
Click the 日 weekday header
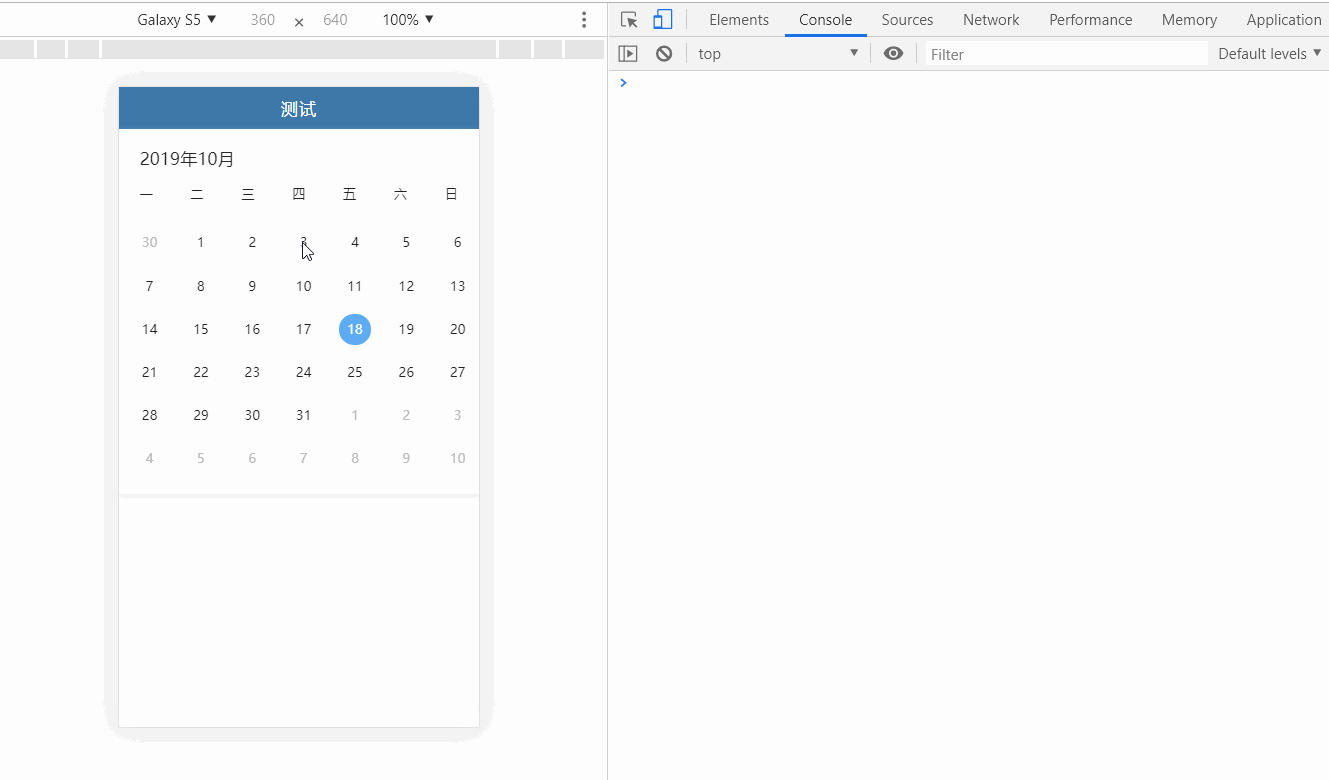click(452, 194)
